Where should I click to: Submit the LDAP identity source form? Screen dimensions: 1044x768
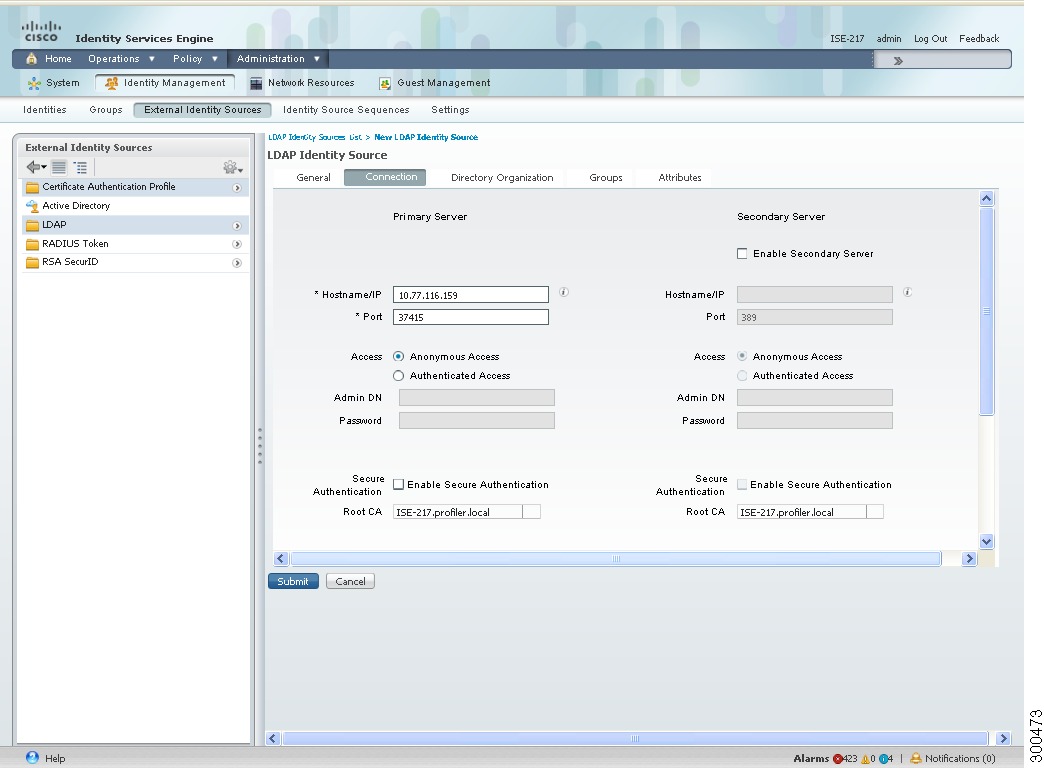[x=293, y=581]
